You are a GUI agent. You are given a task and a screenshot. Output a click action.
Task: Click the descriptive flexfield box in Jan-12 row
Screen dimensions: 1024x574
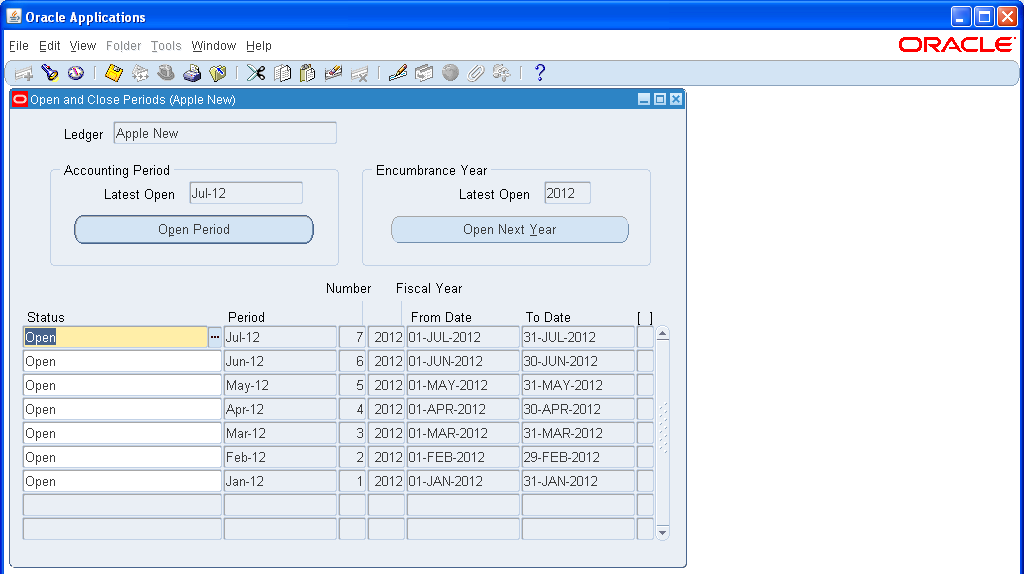(x=645, y=481)
